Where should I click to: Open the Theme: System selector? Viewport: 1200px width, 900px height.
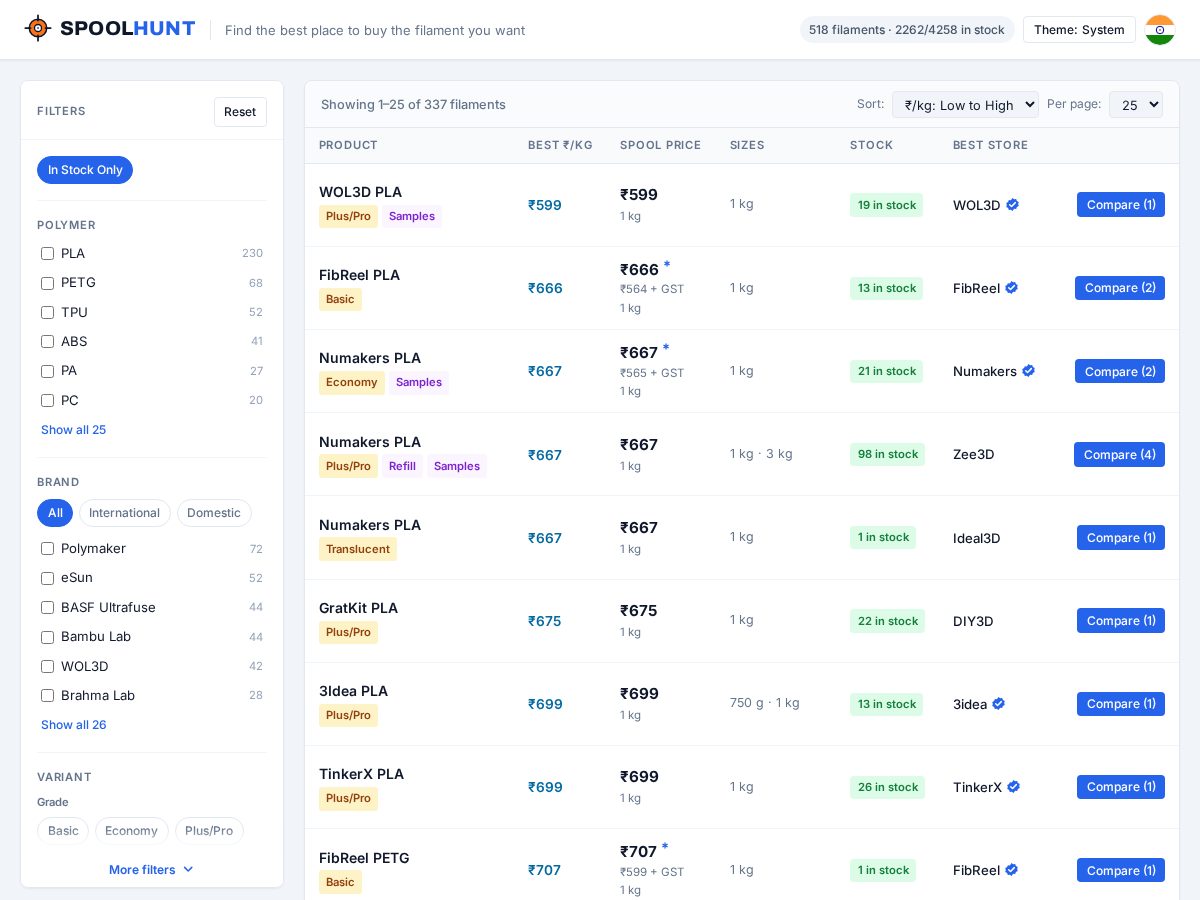point(1079,30)
